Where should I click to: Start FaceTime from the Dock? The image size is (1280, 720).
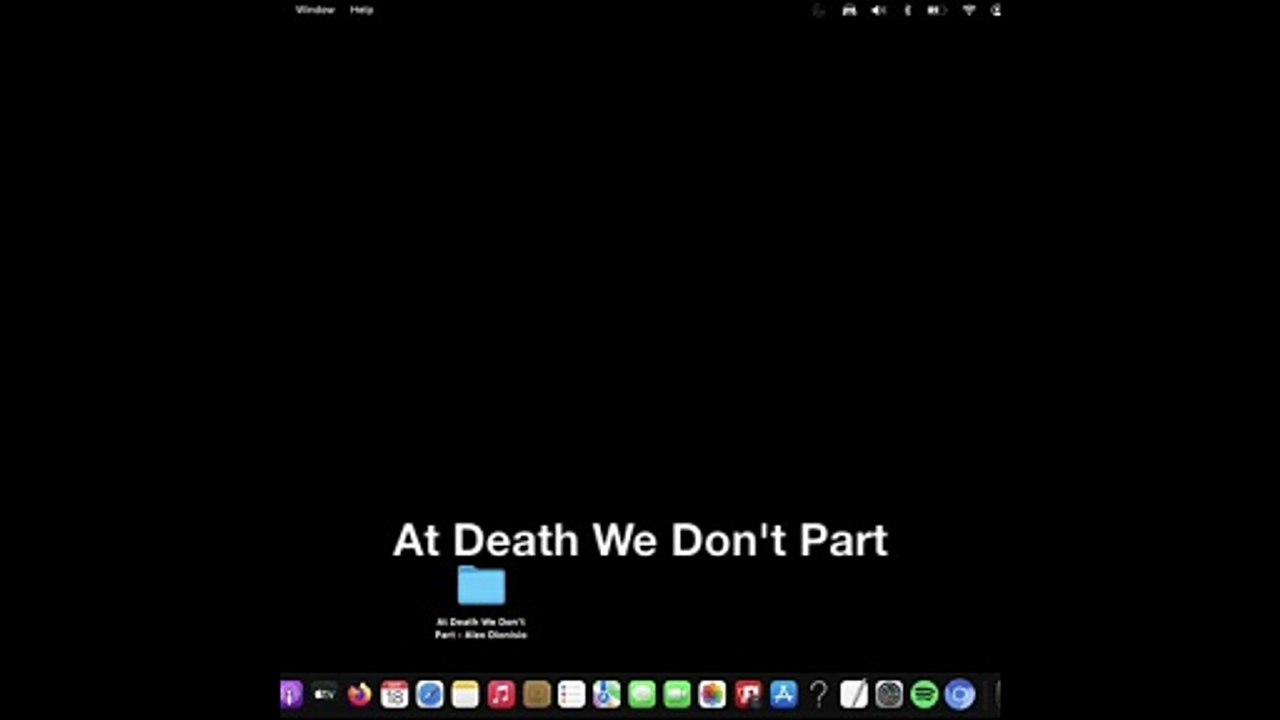tap(677, 694)
